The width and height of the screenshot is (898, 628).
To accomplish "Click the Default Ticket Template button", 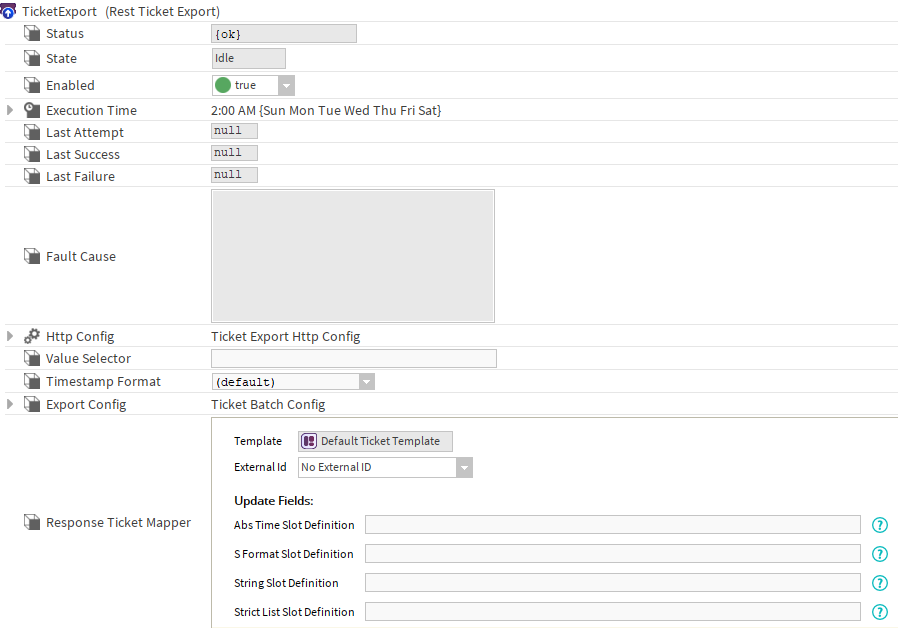I will [x=375, y=441].
